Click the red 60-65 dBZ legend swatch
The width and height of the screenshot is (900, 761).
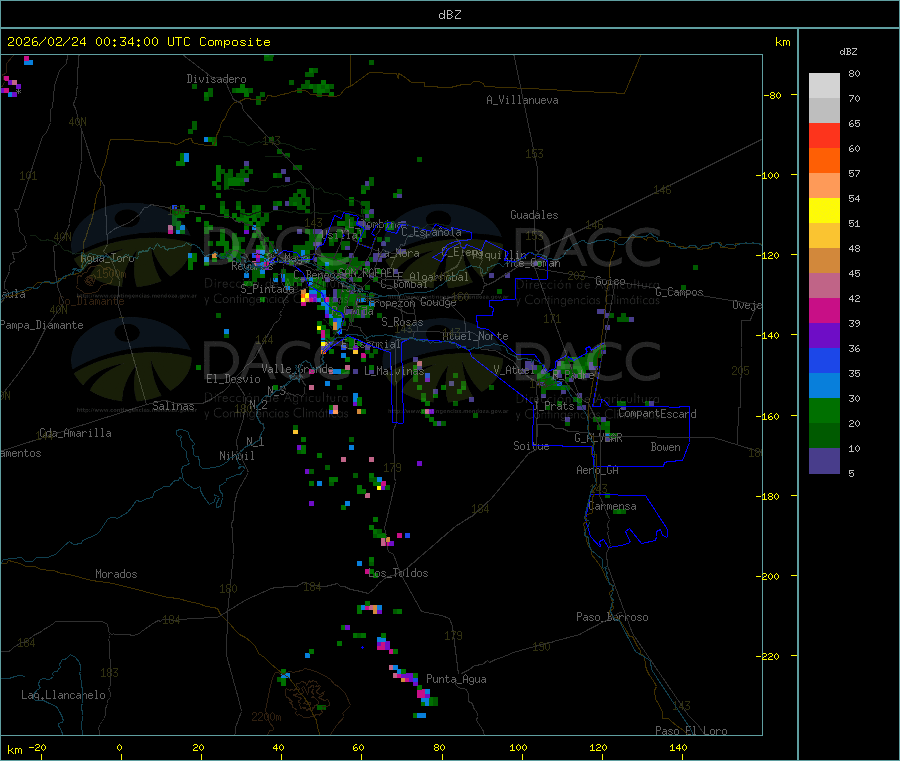[824, 135]
